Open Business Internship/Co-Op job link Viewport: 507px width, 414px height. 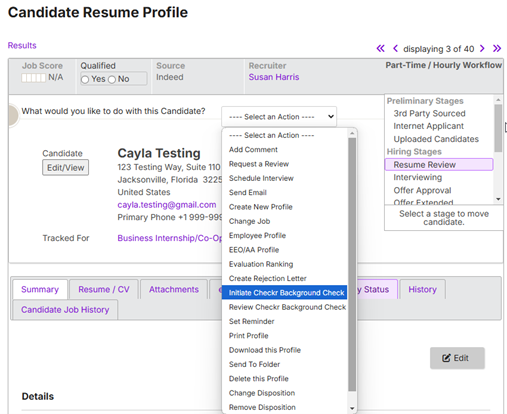tap(170, 238)
